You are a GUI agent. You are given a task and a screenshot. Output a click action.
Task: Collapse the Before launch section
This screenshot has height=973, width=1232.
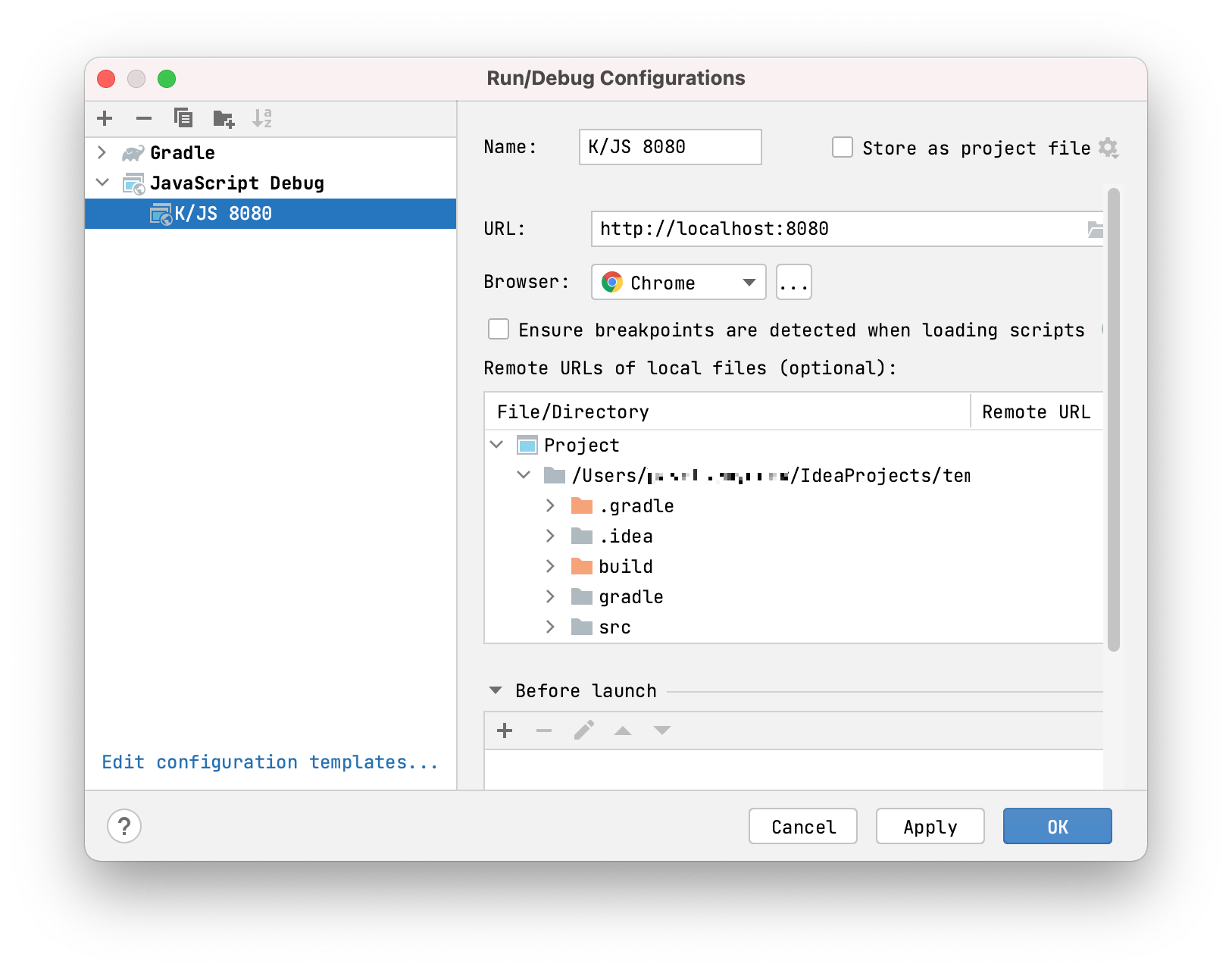click(496, 690)
